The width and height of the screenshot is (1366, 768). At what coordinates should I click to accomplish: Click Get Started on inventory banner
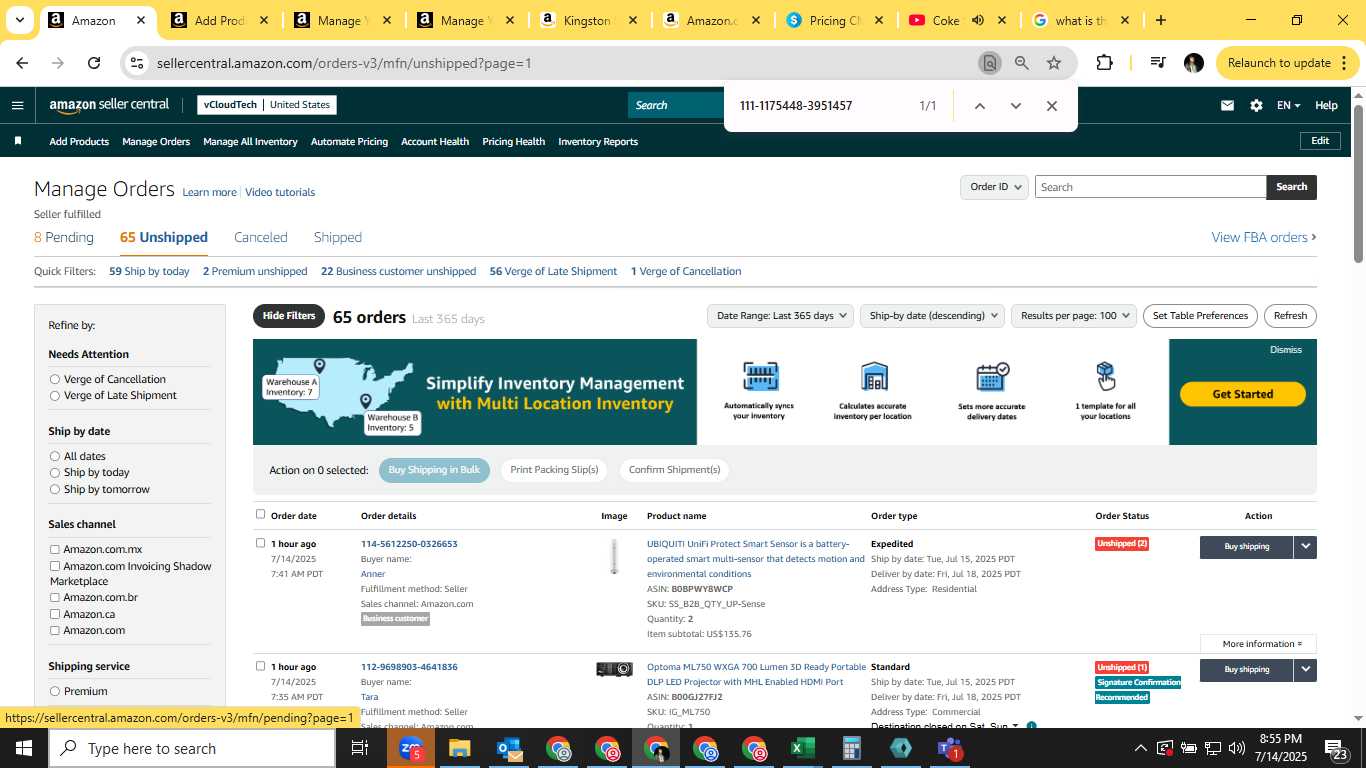pos(1243,394)
